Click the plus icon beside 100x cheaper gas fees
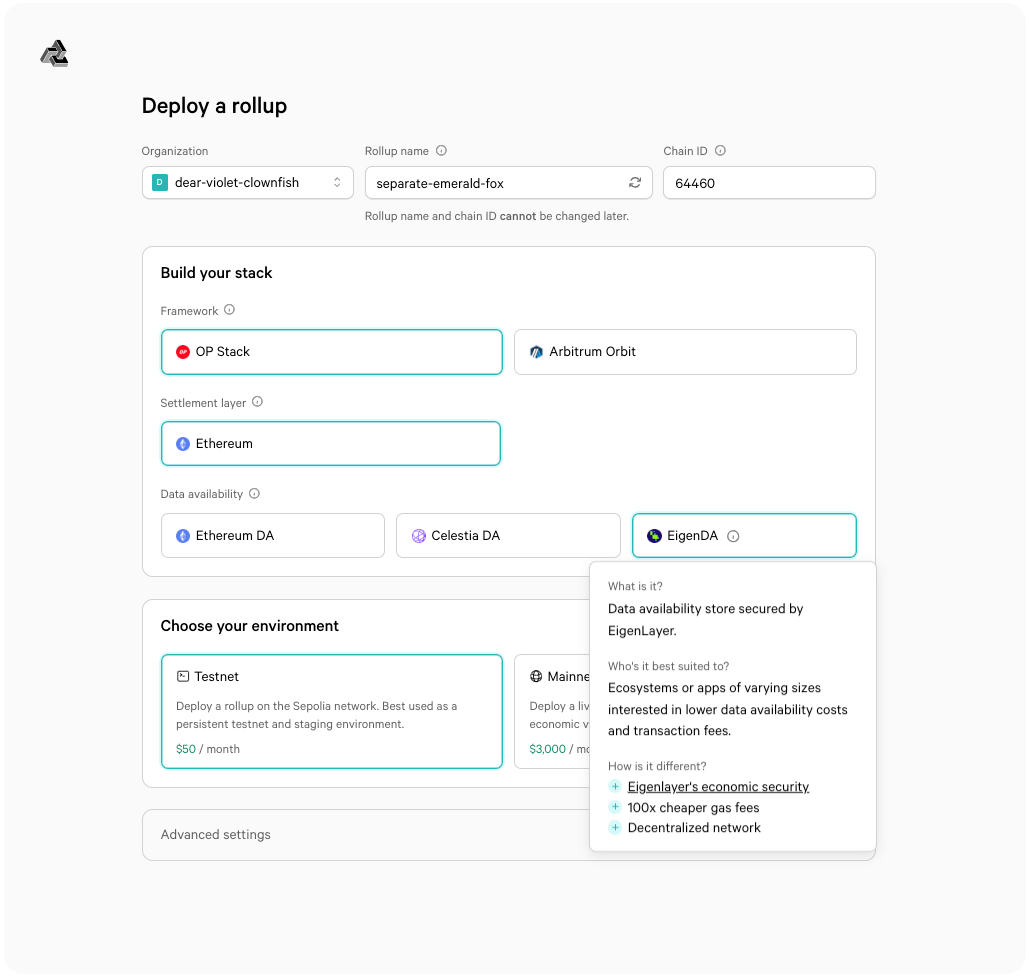The image size is (1030, 977). 616,807
